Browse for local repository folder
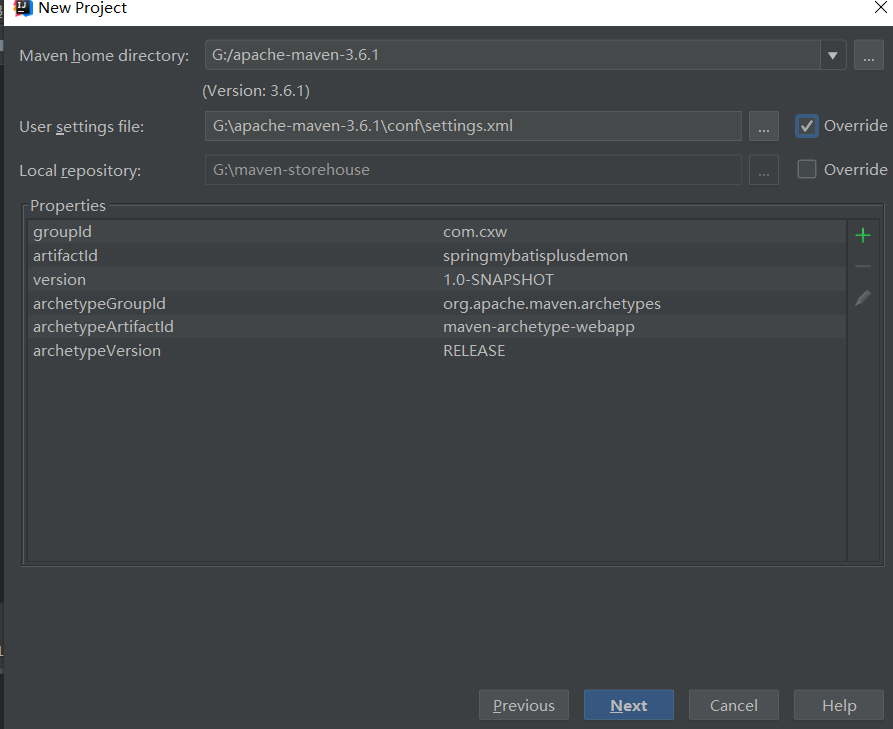 click(x=763, y=171)
